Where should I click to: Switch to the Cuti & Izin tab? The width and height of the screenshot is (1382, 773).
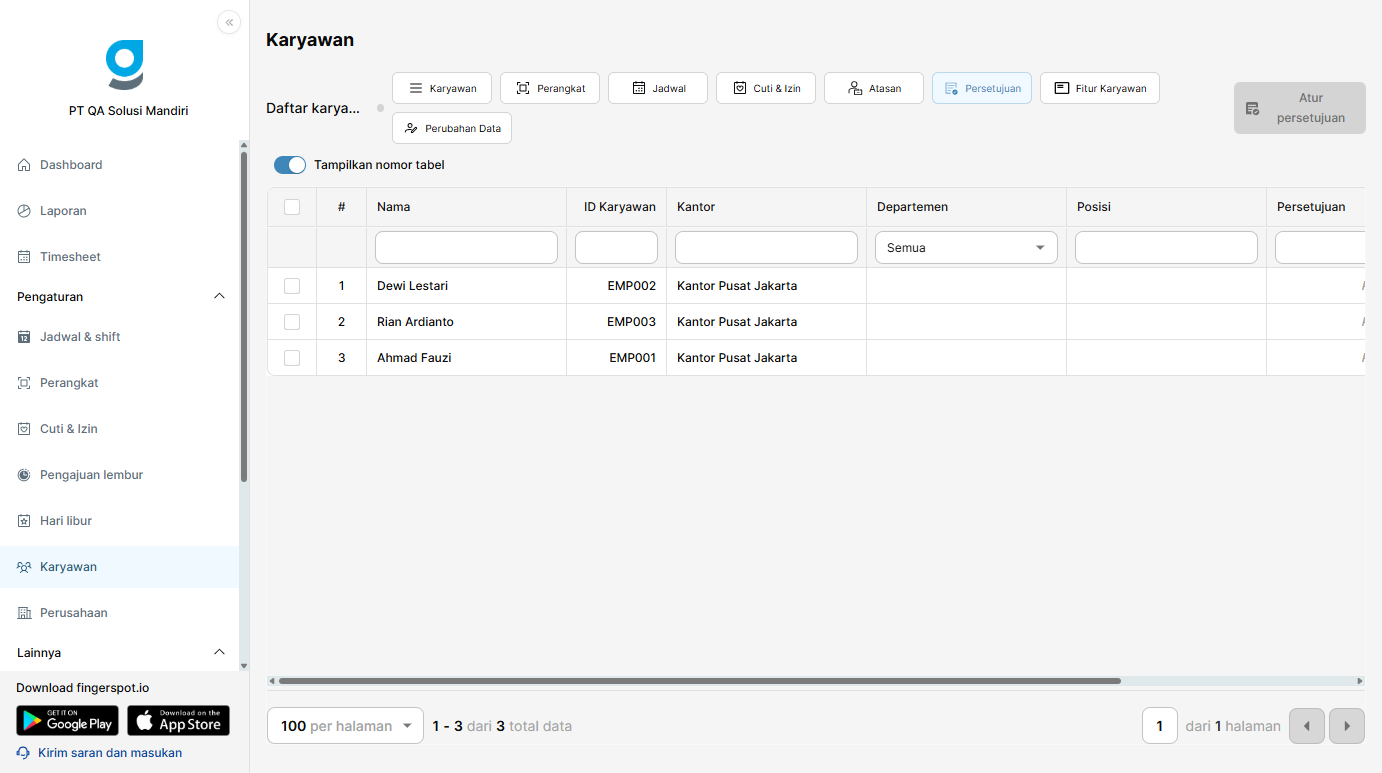766,88
